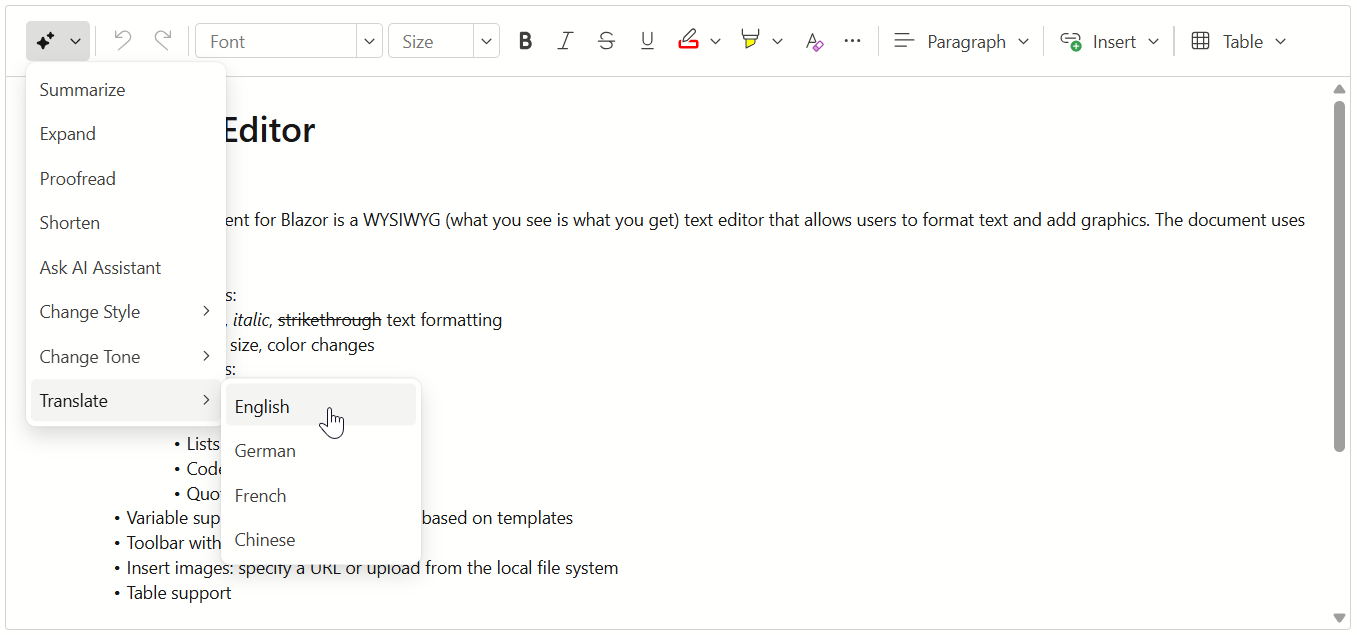The width and height of the screenshot is (1357, 635).
Task: Toggle Italic formatting
Action: point(565,41)
